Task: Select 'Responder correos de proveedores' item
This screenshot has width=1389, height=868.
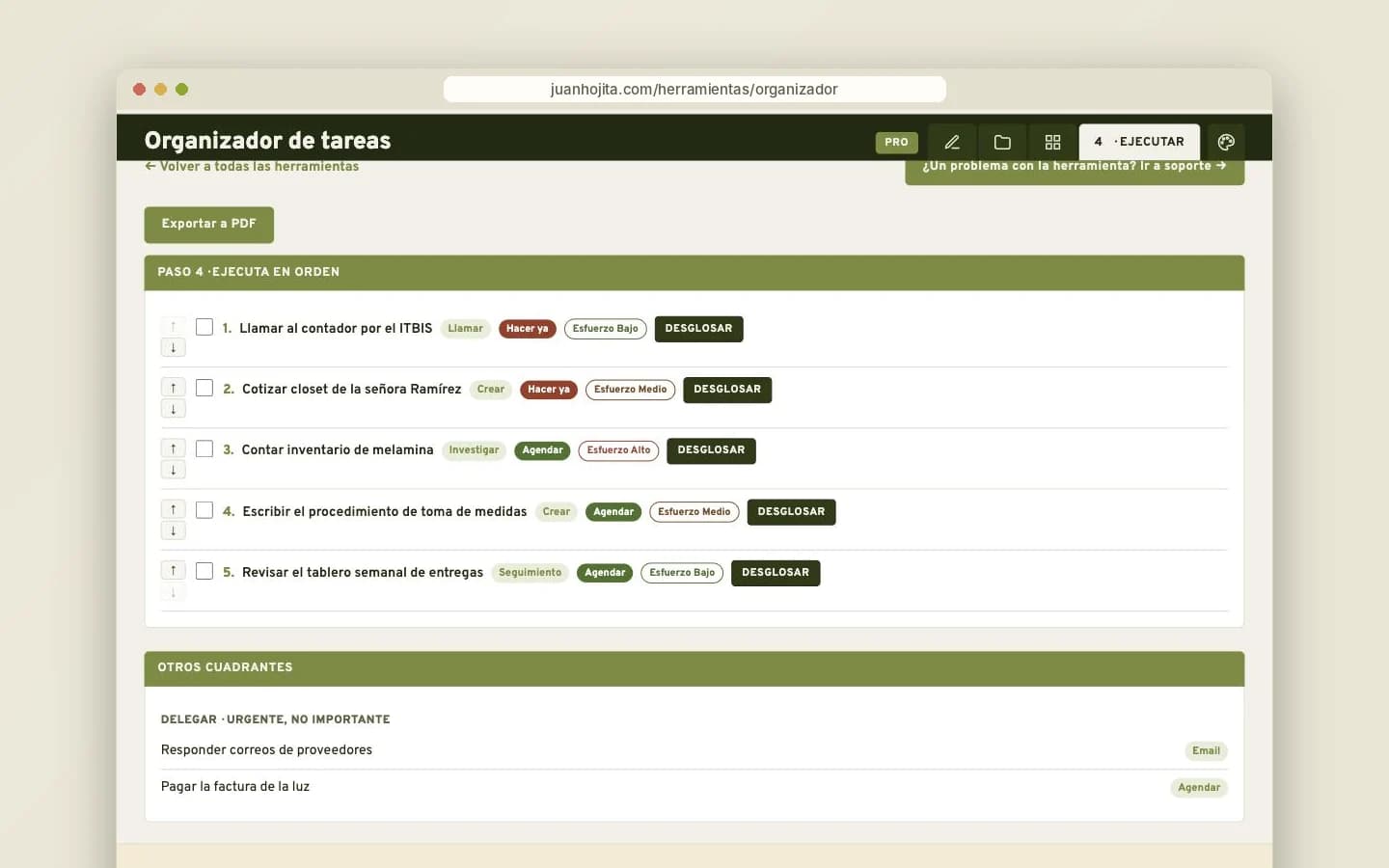Action: point(266,750)
